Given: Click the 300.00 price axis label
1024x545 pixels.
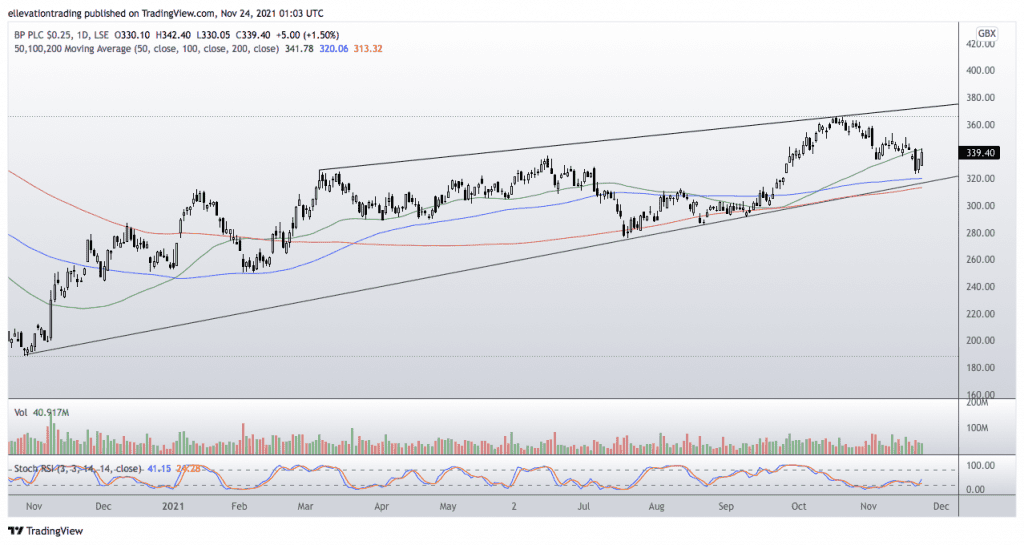Looking at the screenshot, I should click(980, 206).
